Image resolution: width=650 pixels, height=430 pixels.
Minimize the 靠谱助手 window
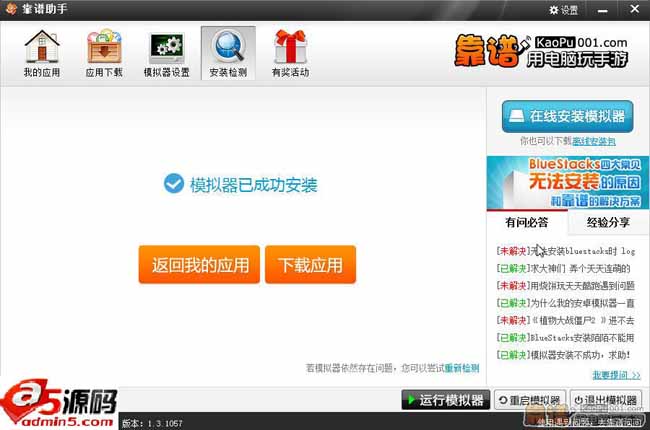tap(602, 10)
